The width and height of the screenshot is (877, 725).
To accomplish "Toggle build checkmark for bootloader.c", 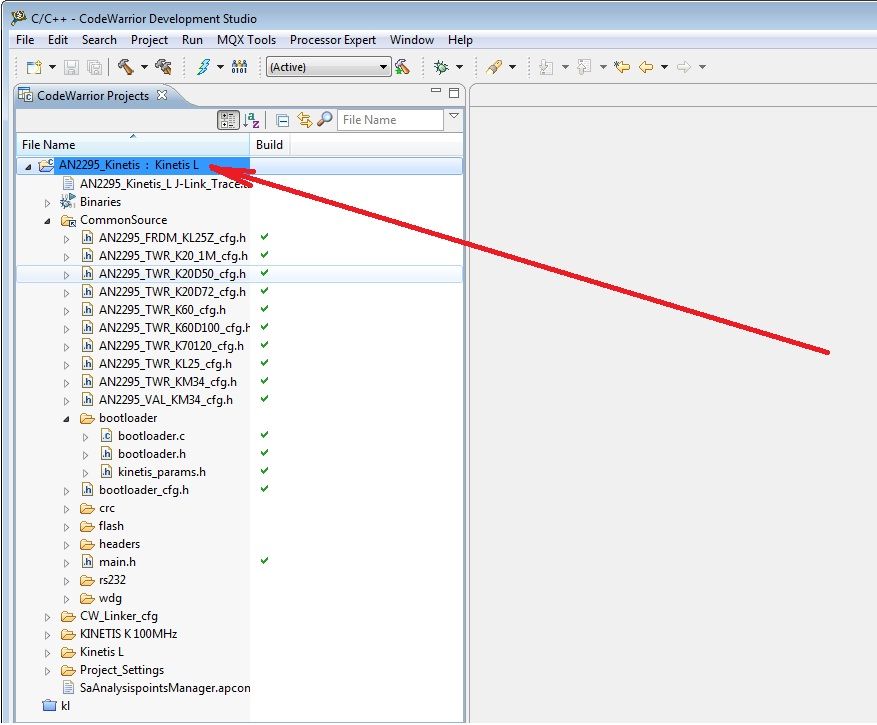I will point(265,435).
